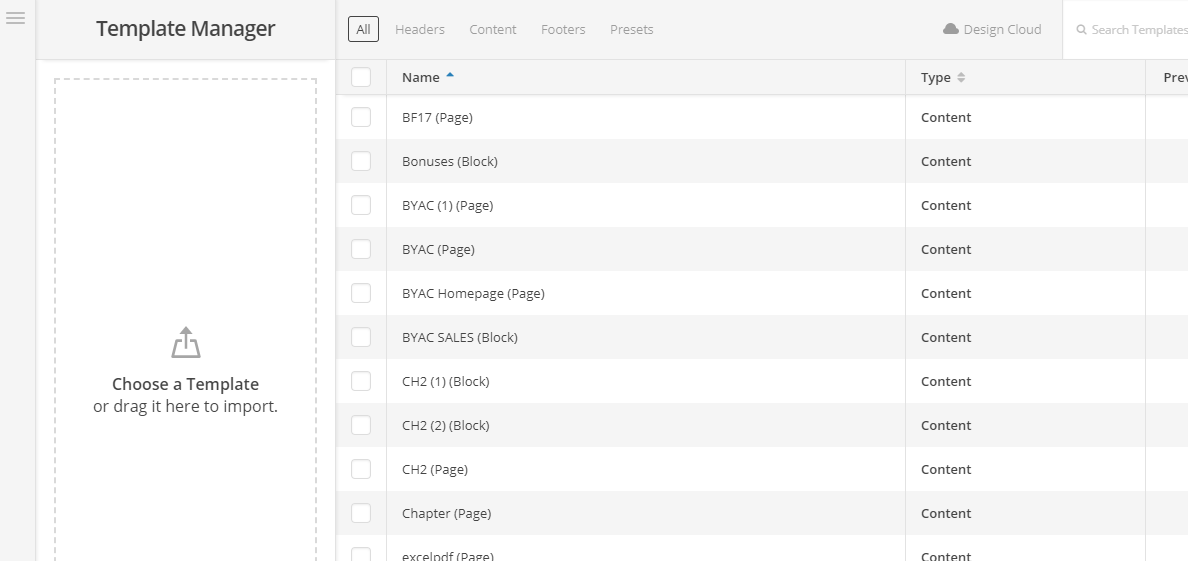This screenshot has height=561, width=1188.
Task: Click the search magnifier icon
Action: tap(1081, 30)
